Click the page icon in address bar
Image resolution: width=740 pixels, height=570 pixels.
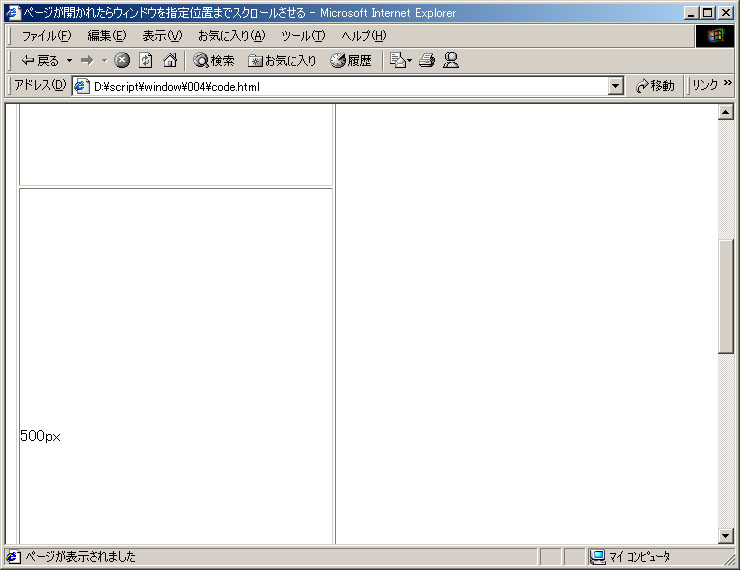click(x=82, y=86)
